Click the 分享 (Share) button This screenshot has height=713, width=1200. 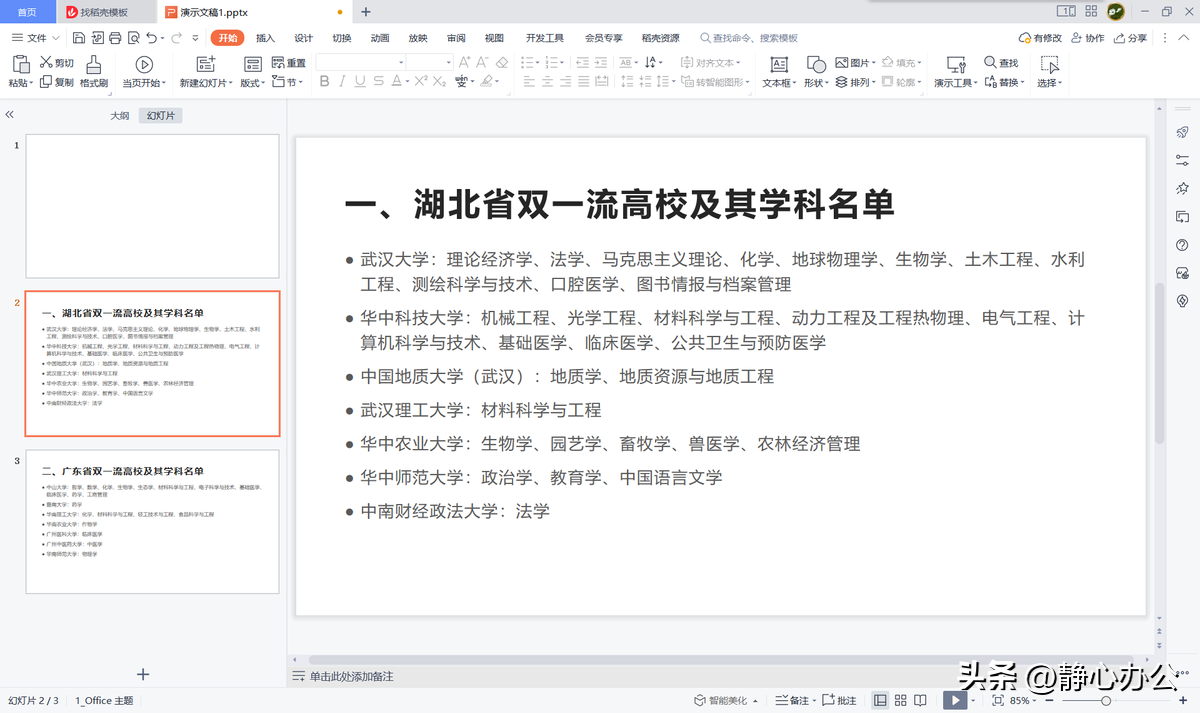tap(1129, 38)
